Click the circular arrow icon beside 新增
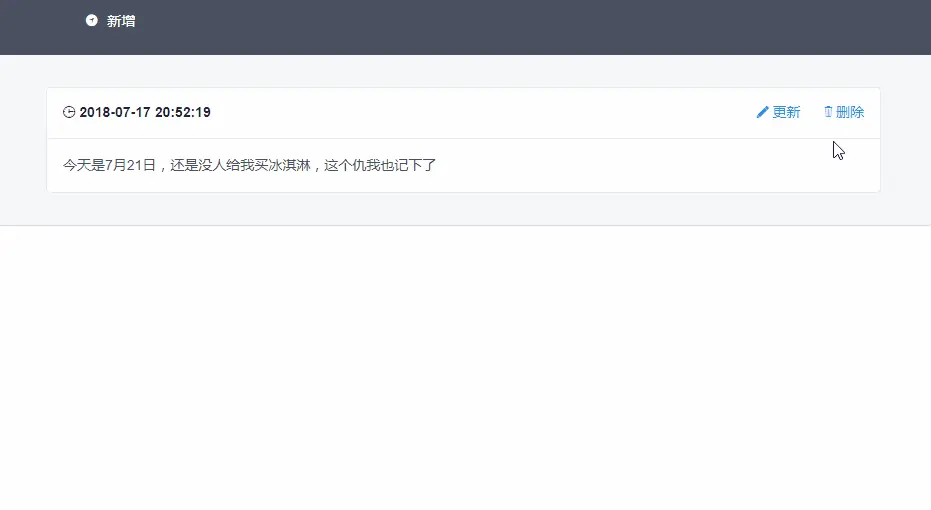931x510 pixels. pyautogui.click(x=91, y=21)
